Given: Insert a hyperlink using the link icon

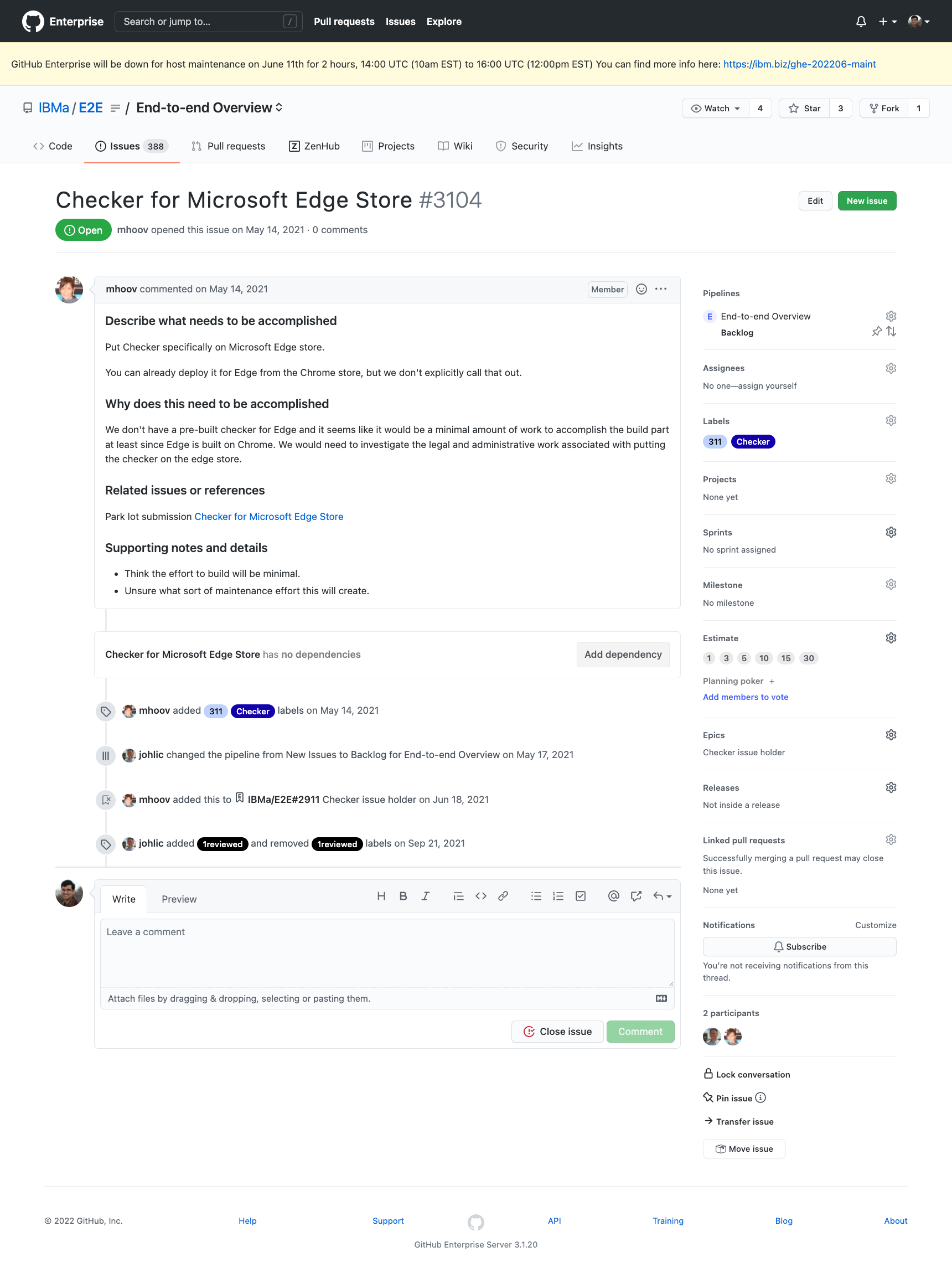Looking at the screenshot, I should tap(503, 896).
